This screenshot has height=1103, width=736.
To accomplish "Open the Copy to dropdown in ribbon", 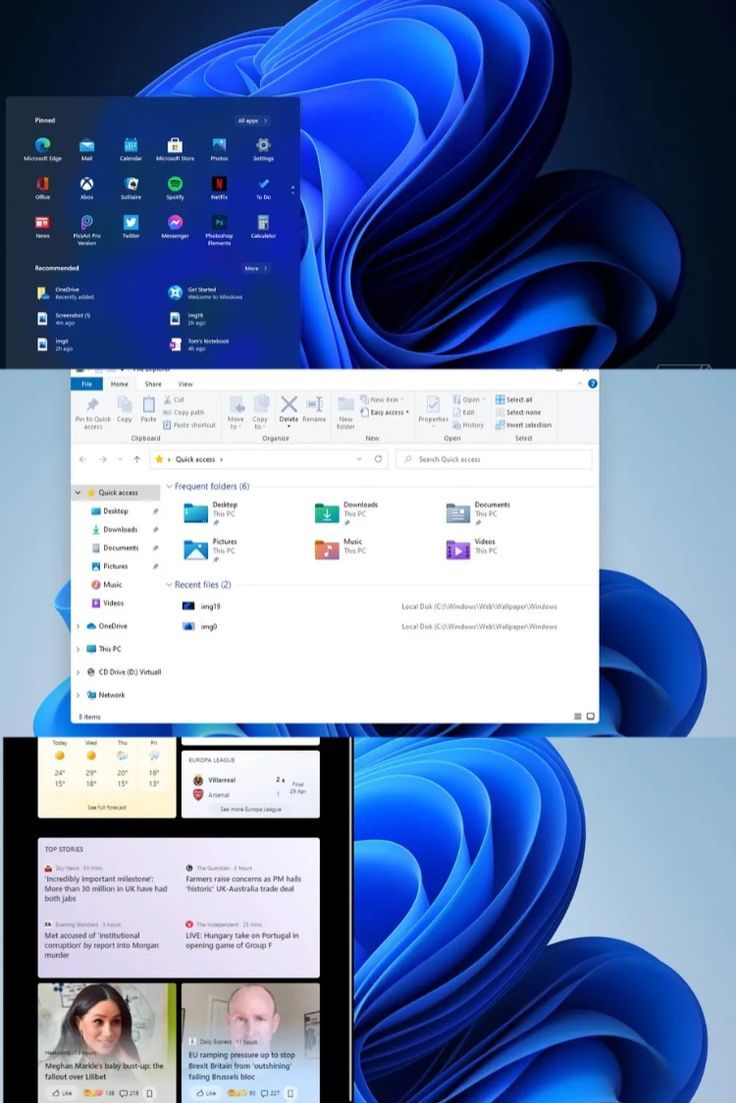I will click(260, 413).
